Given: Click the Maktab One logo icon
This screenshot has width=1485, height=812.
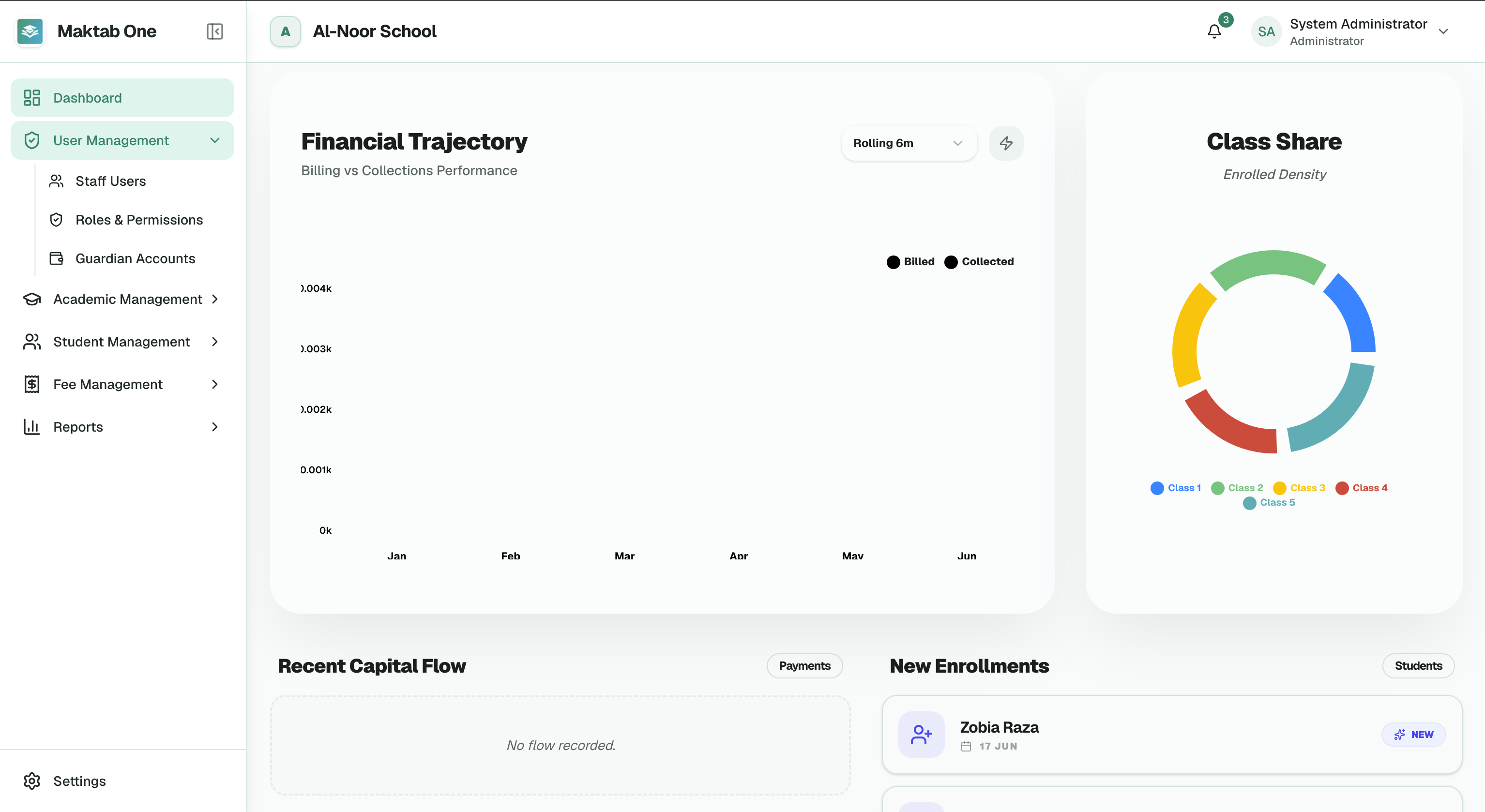Looking at the screenshot, I should coord(30,31).
